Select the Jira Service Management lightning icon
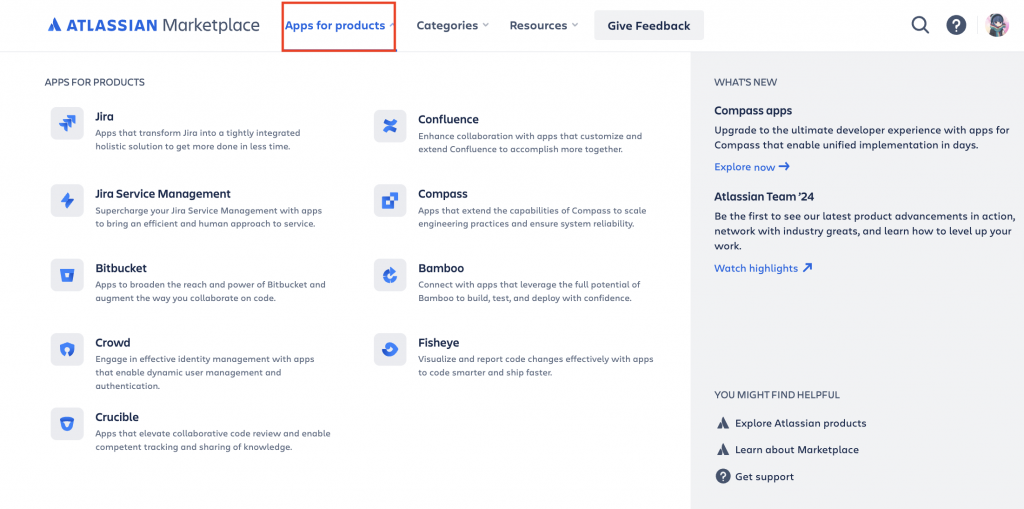Screen dimensions: 1024x509 click(x=67, y=201)
